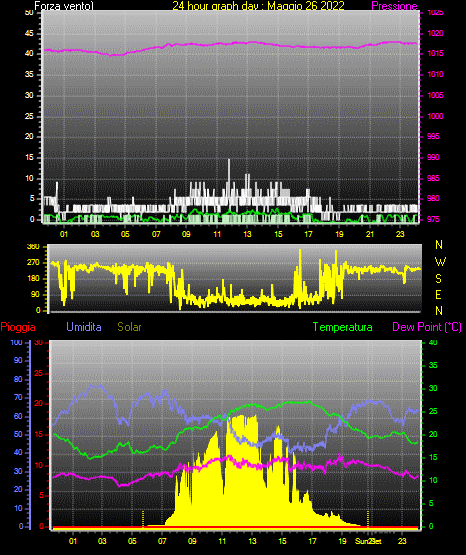
Task: Click hour '17' under the wind chart
Action: [x=309, y=234]
